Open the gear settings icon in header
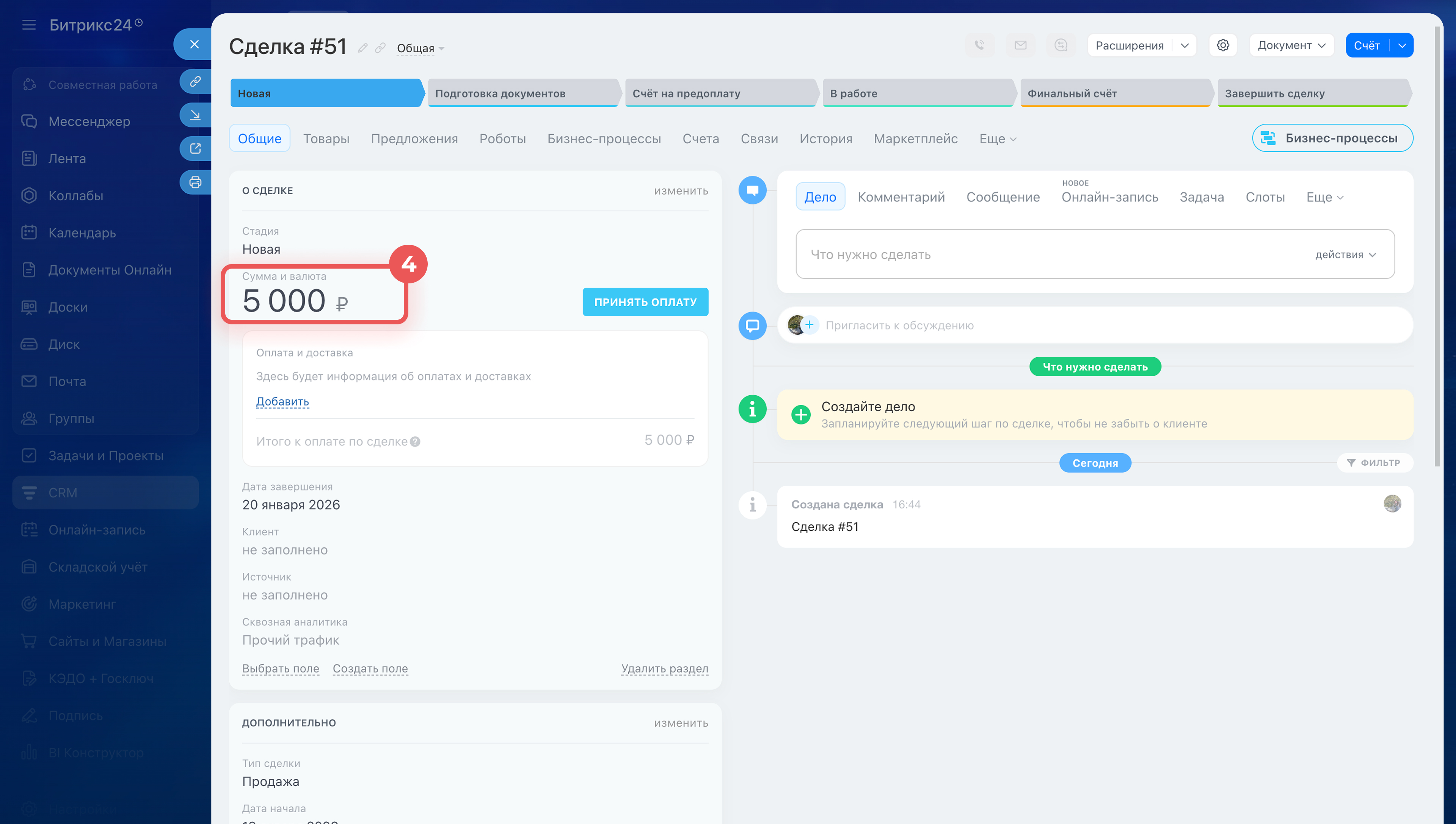This screenshot has width=1456, height=824. [x=1222, y=45]
